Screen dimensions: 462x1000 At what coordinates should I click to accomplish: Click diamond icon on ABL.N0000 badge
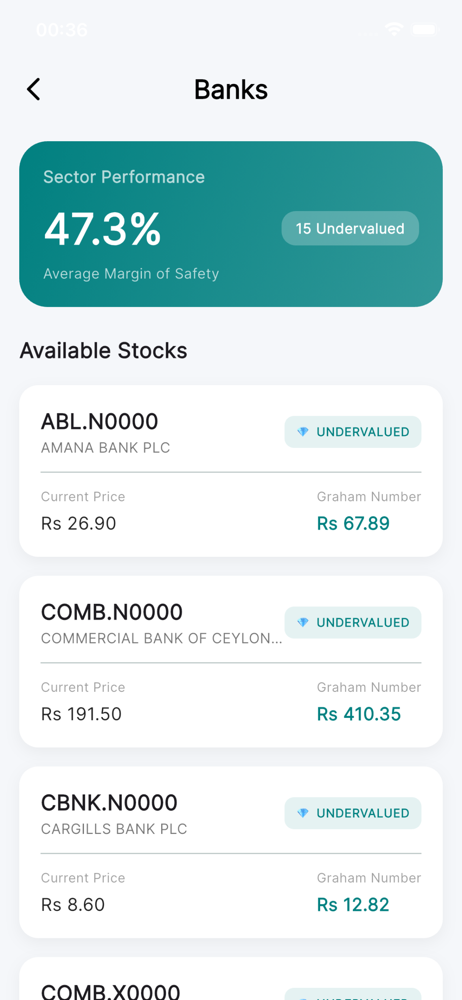click(303, 432)
